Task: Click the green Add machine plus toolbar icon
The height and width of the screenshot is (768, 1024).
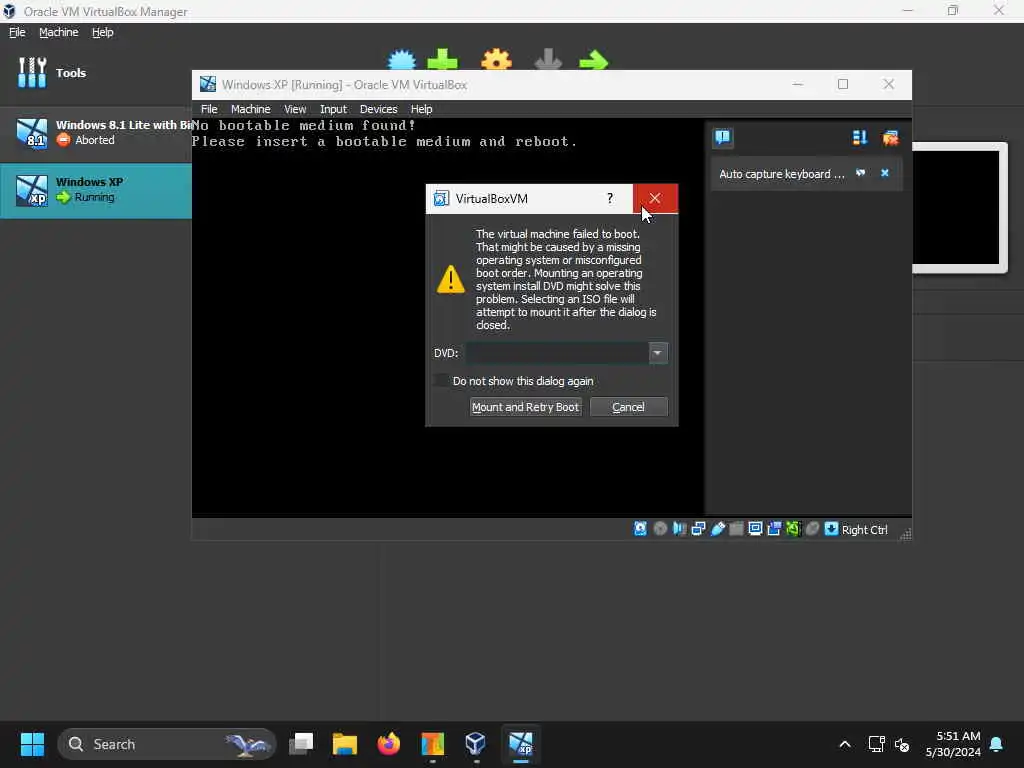Action: pos(442,59)
